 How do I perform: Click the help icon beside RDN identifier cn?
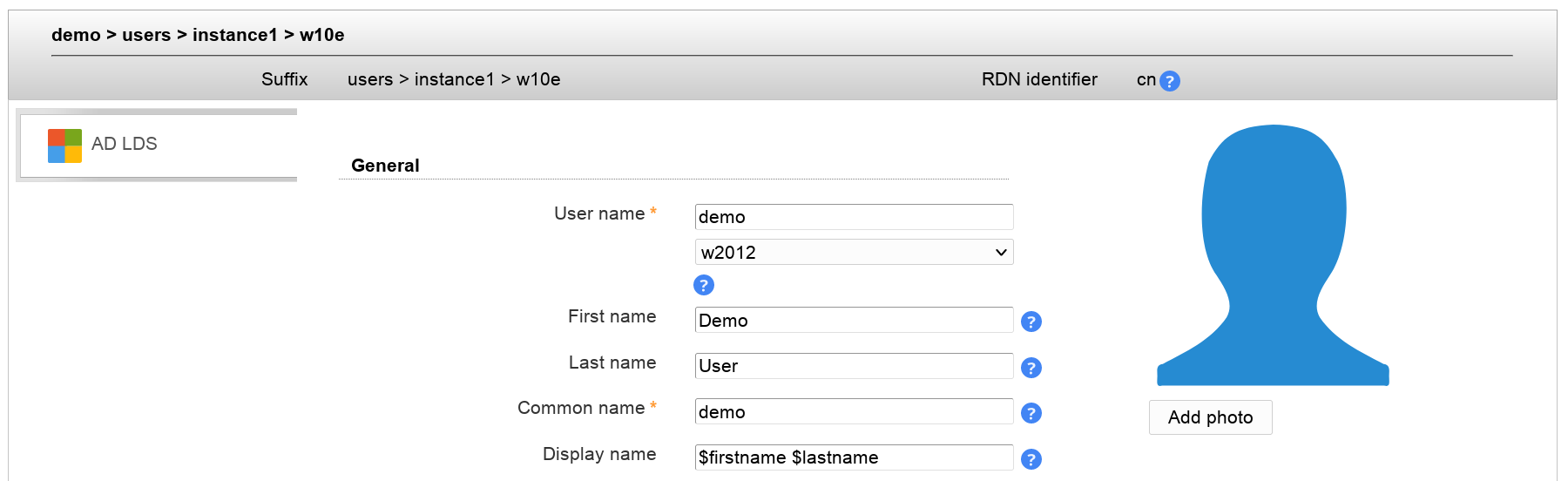[x=1170, y=81]
